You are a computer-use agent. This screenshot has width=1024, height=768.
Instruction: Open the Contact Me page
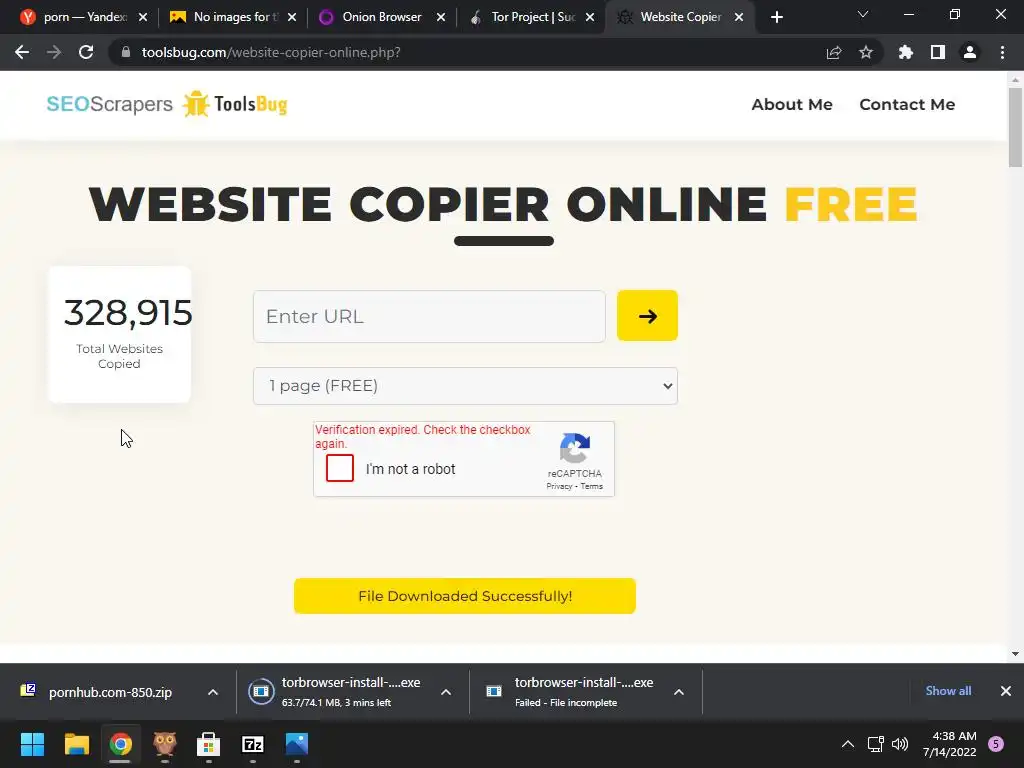(x=907, y=104)
